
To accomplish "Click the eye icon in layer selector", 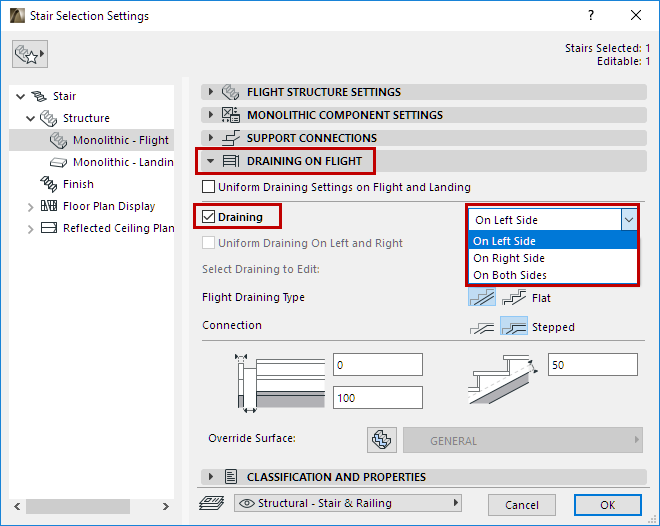I will (247, 503).
